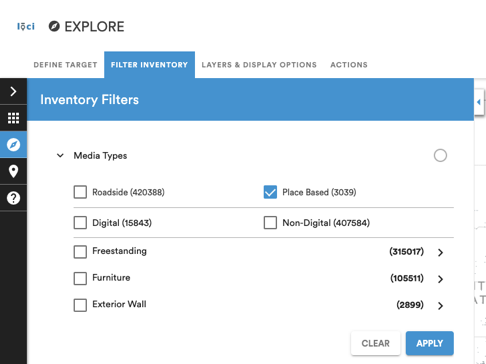The width and height of the screenshot is (486, 364).
Task: Click the Furniture count (105511)
Action: (407, 278)
